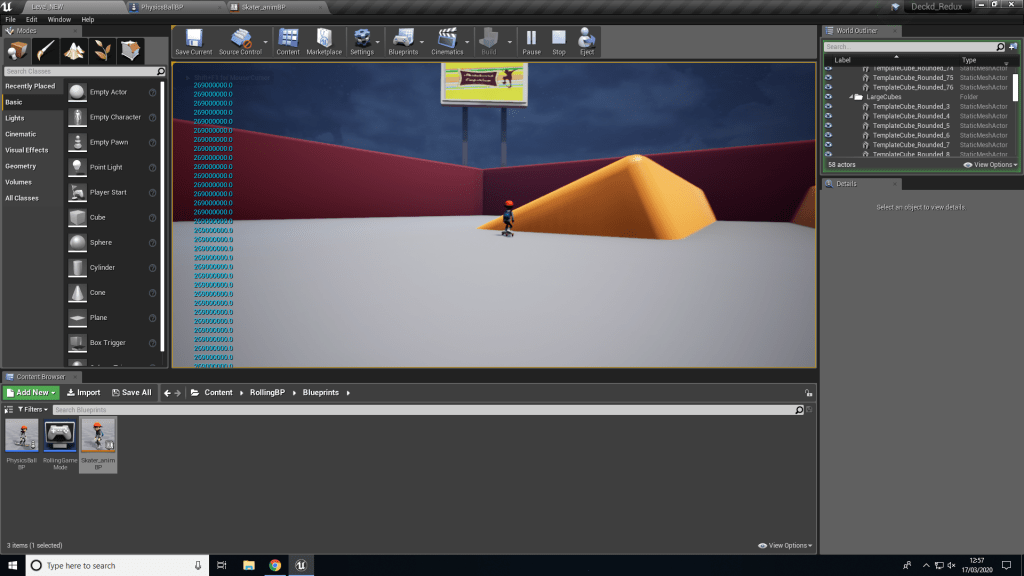Open the Filters dropdown in Content Browser

coord(32,410)
